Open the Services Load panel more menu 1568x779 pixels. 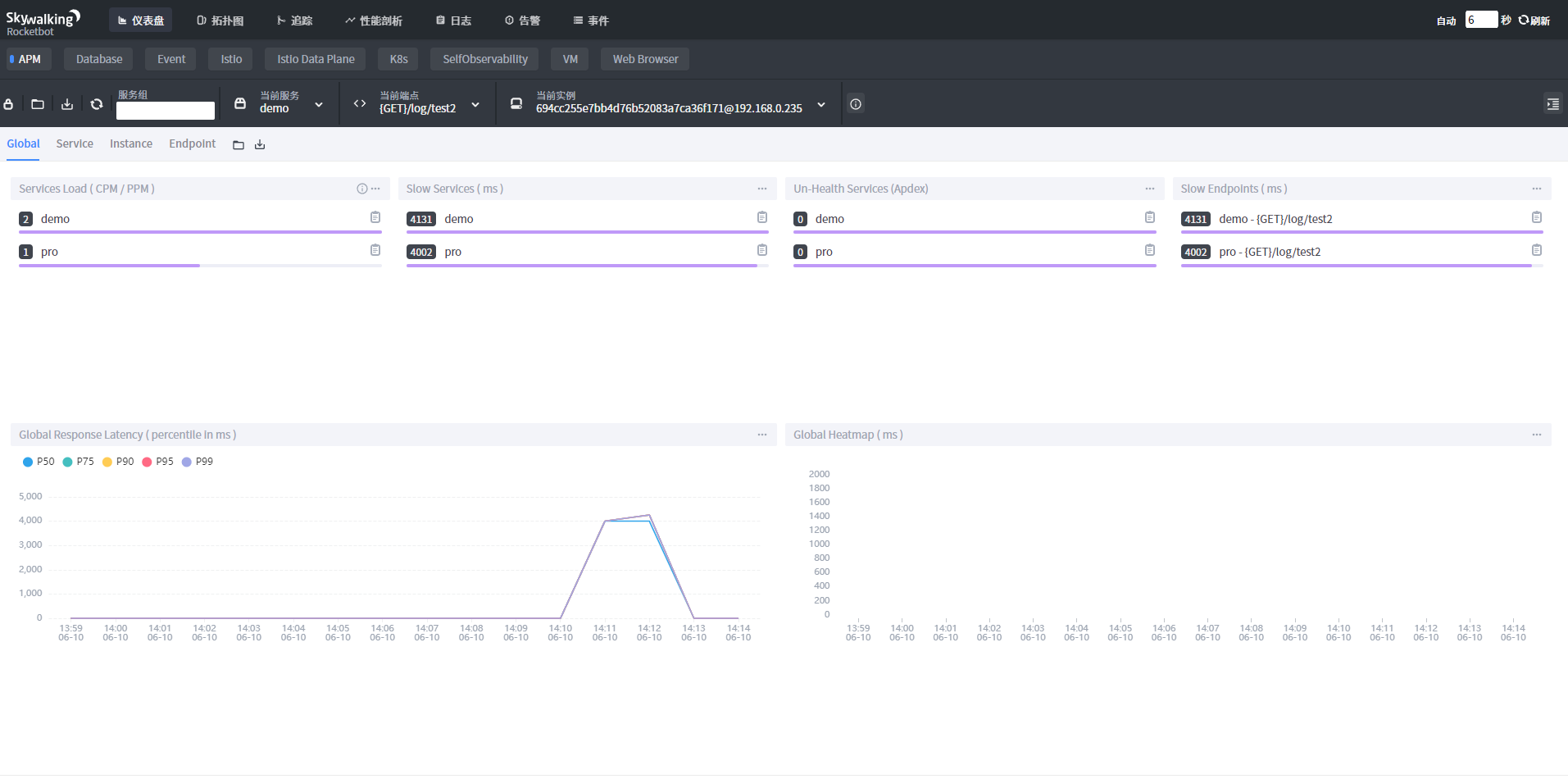[375, 189]
